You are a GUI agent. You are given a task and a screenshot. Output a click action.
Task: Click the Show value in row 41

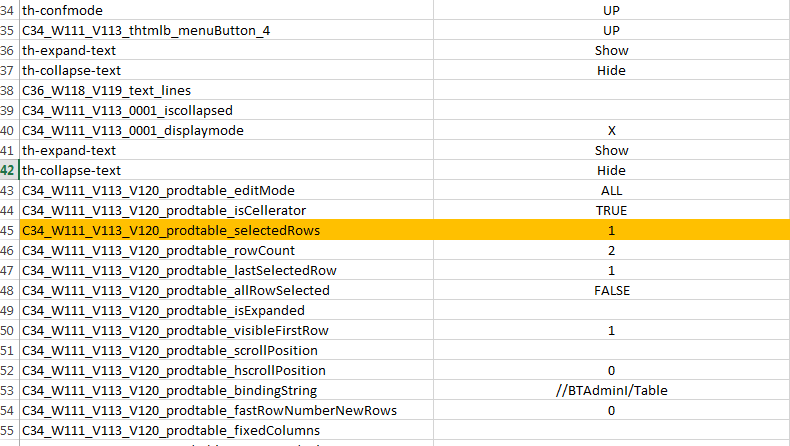tap(612, 150)
